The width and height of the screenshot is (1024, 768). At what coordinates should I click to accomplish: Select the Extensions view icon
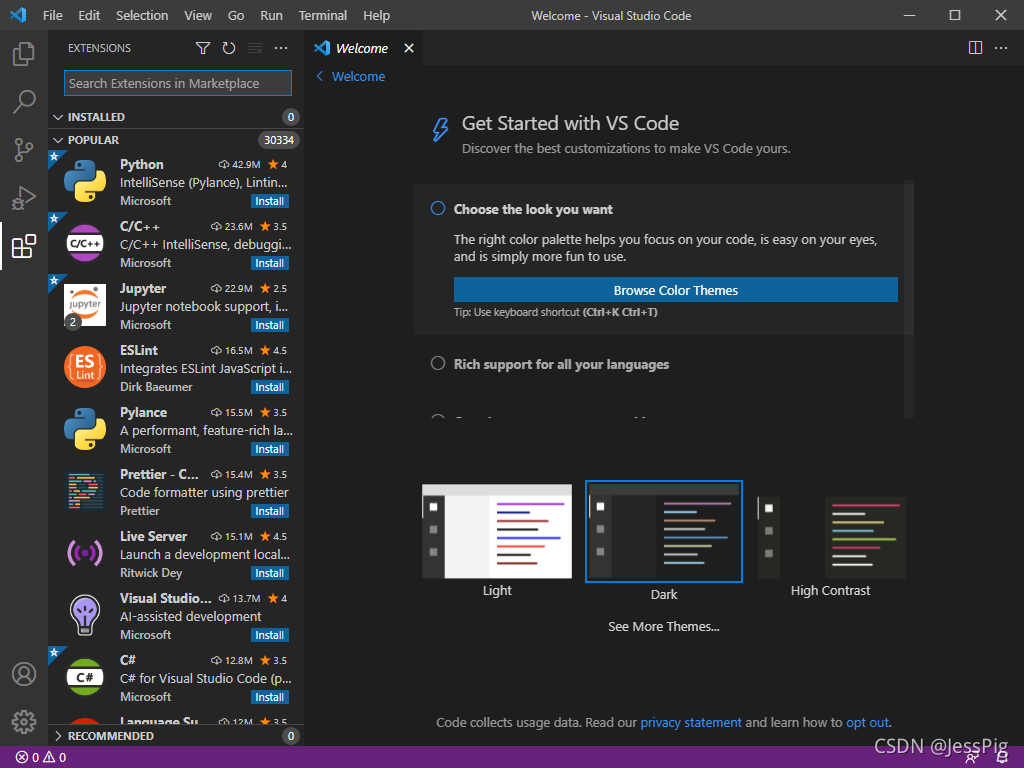point(24,246)
